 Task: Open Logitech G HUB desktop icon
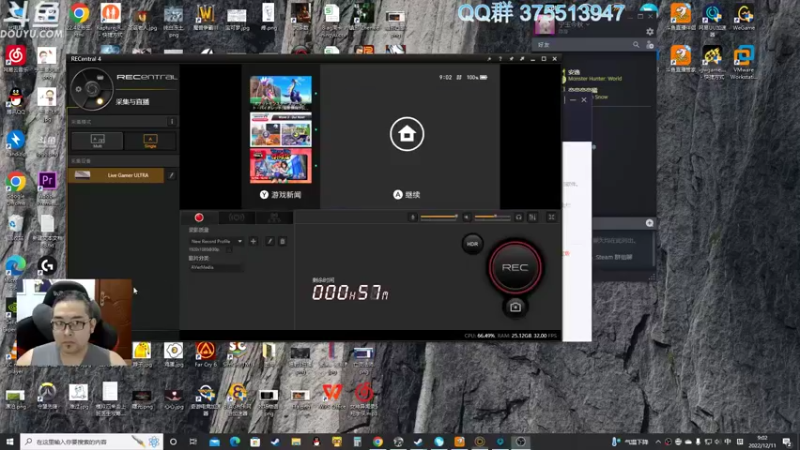pos(47,266)
